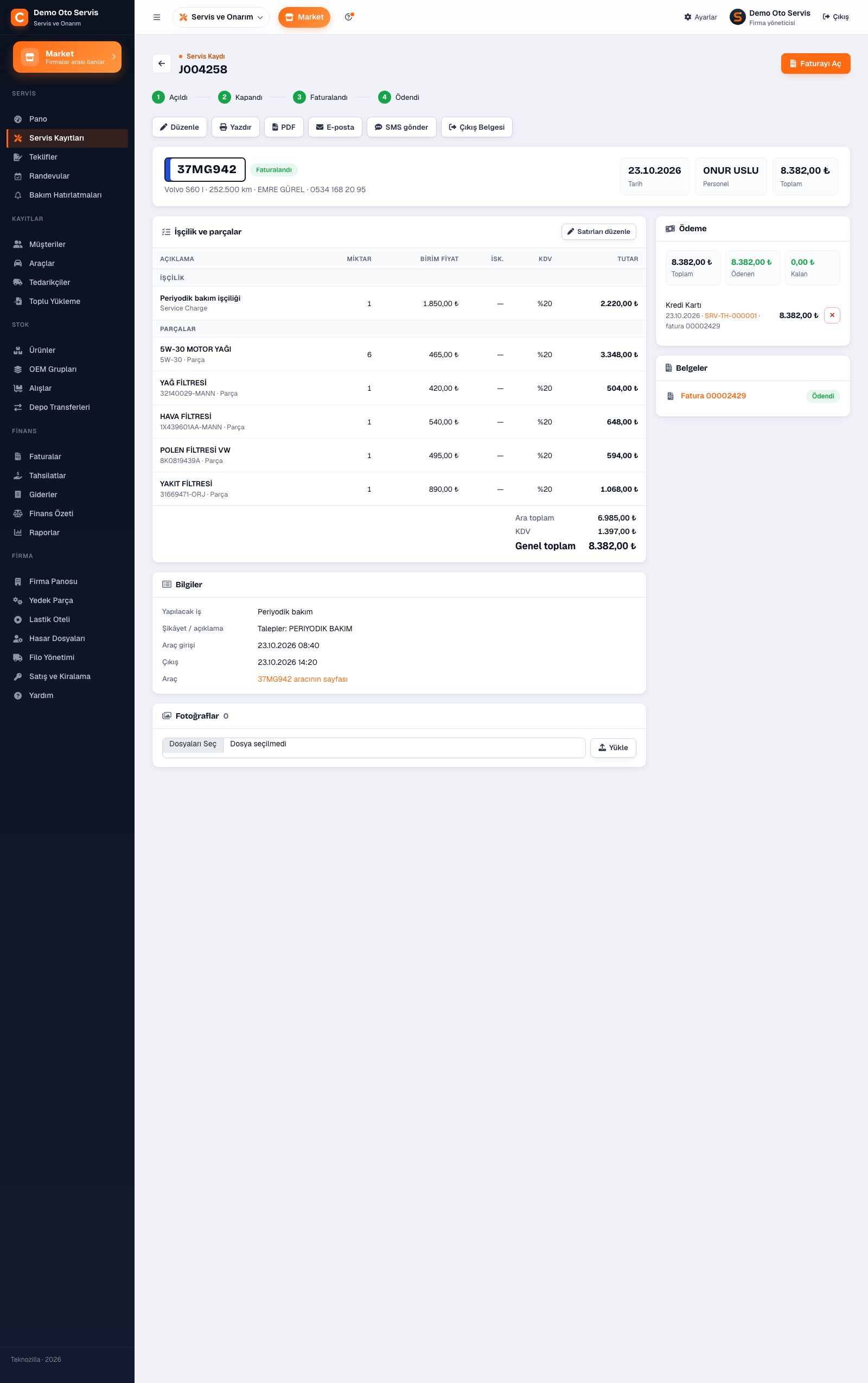868x1383 pixels.
Task: Open Tedarikçiler in the sidebar
Action: [67, 282]
